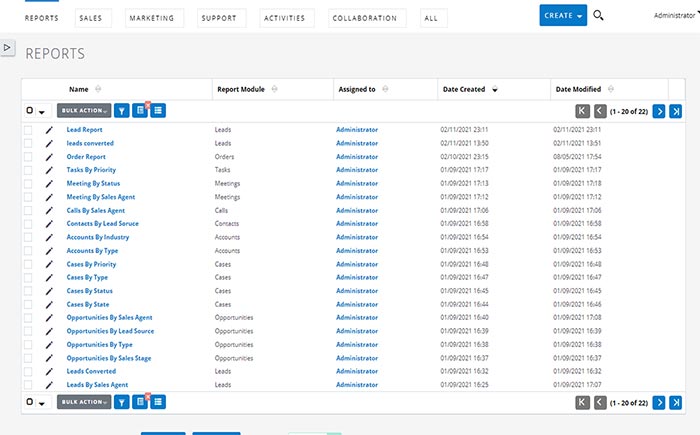
Task: Click the list view icon in top toolbar
Action: tap(158, 110)
